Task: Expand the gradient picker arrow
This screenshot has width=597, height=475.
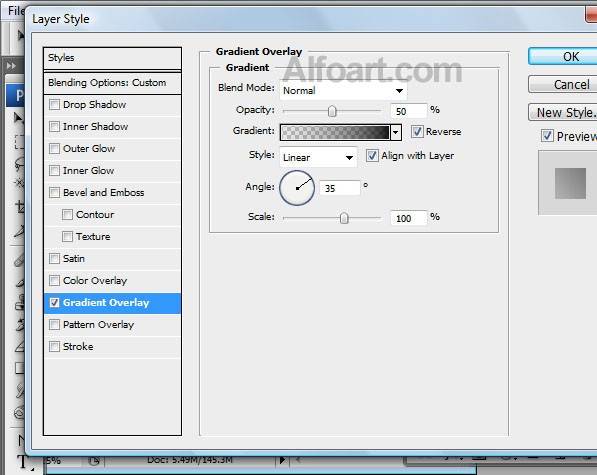Action: click(x=396, y=132)
